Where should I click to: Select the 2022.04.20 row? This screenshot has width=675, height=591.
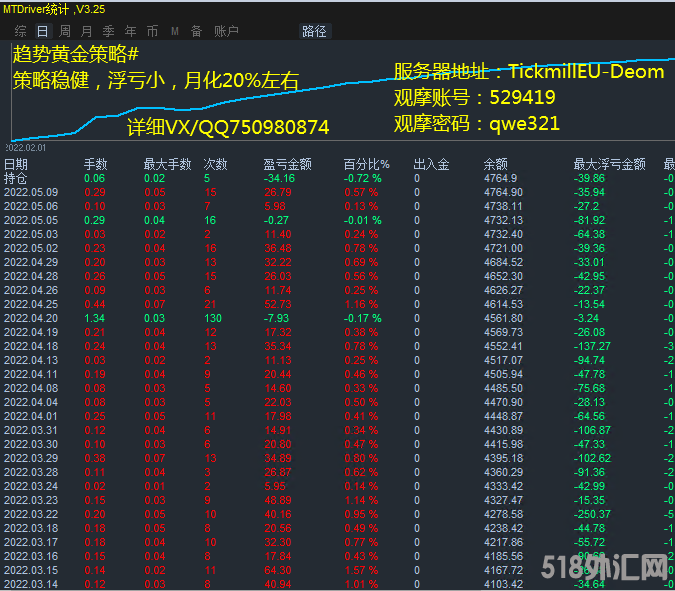31,317
